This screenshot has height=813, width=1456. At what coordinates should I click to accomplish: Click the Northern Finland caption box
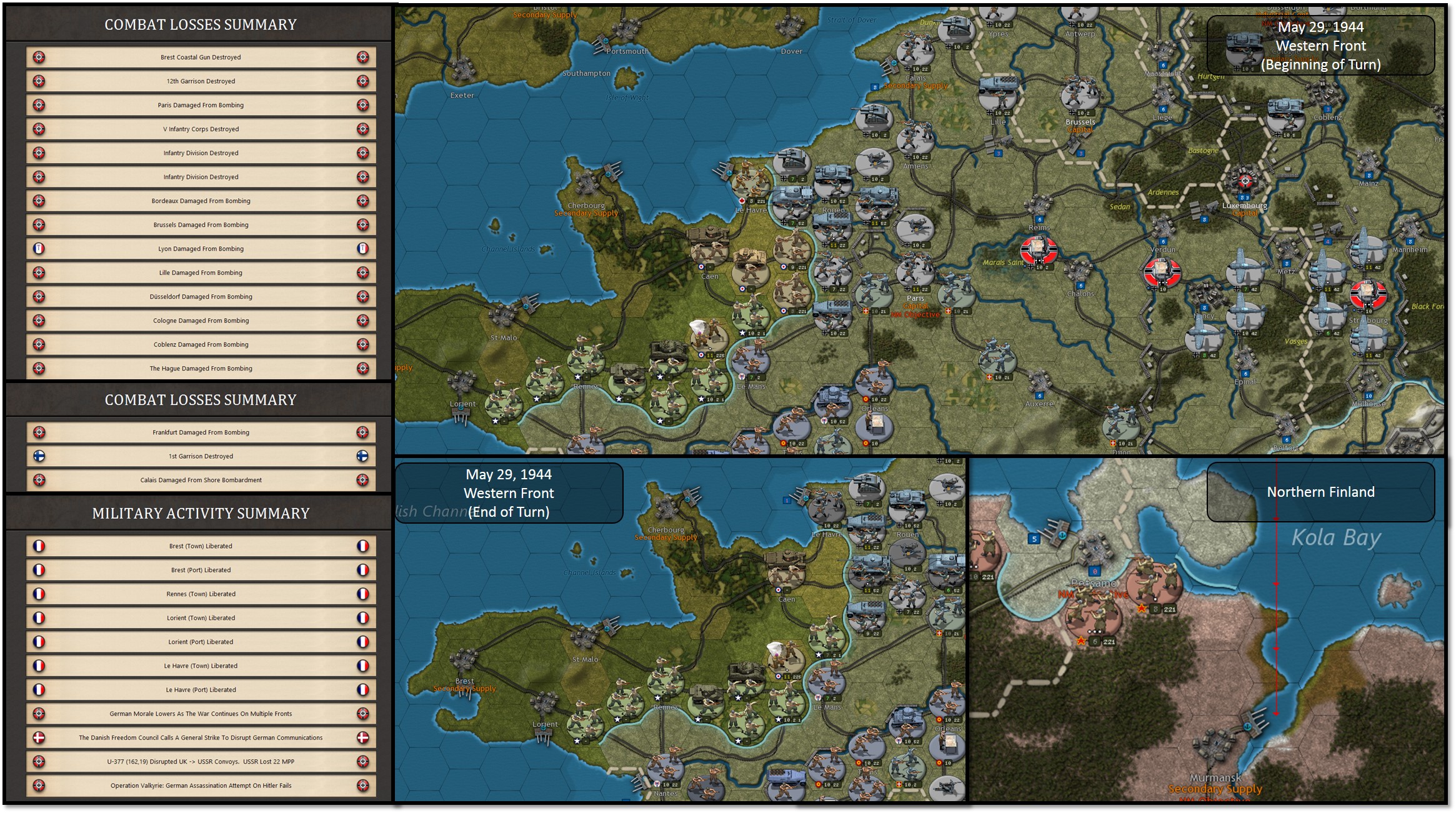1320,492
